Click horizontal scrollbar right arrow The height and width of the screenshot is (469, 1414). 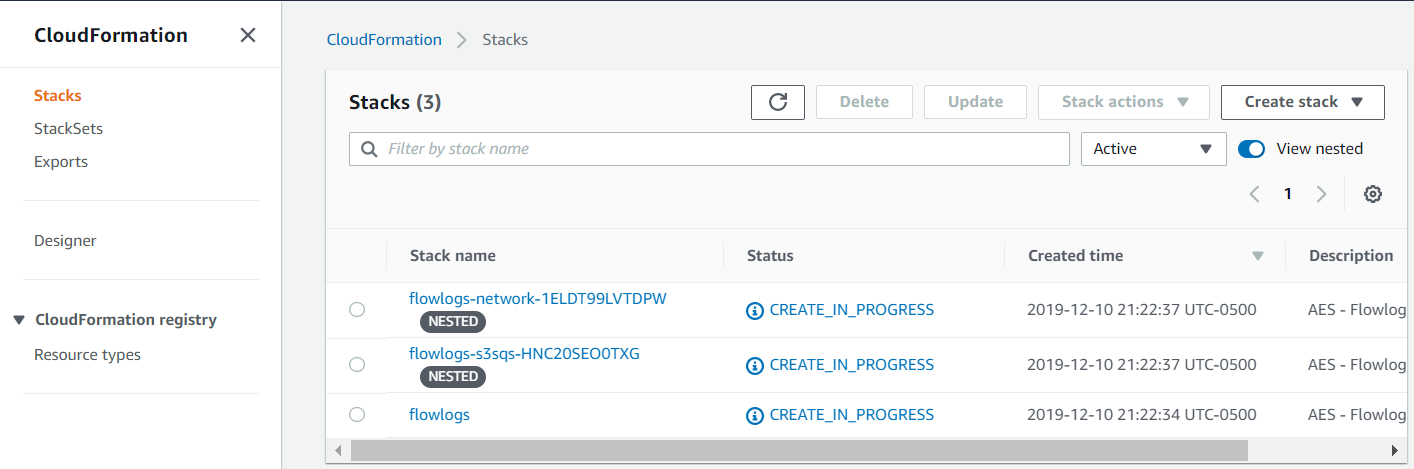(1396, 451)
